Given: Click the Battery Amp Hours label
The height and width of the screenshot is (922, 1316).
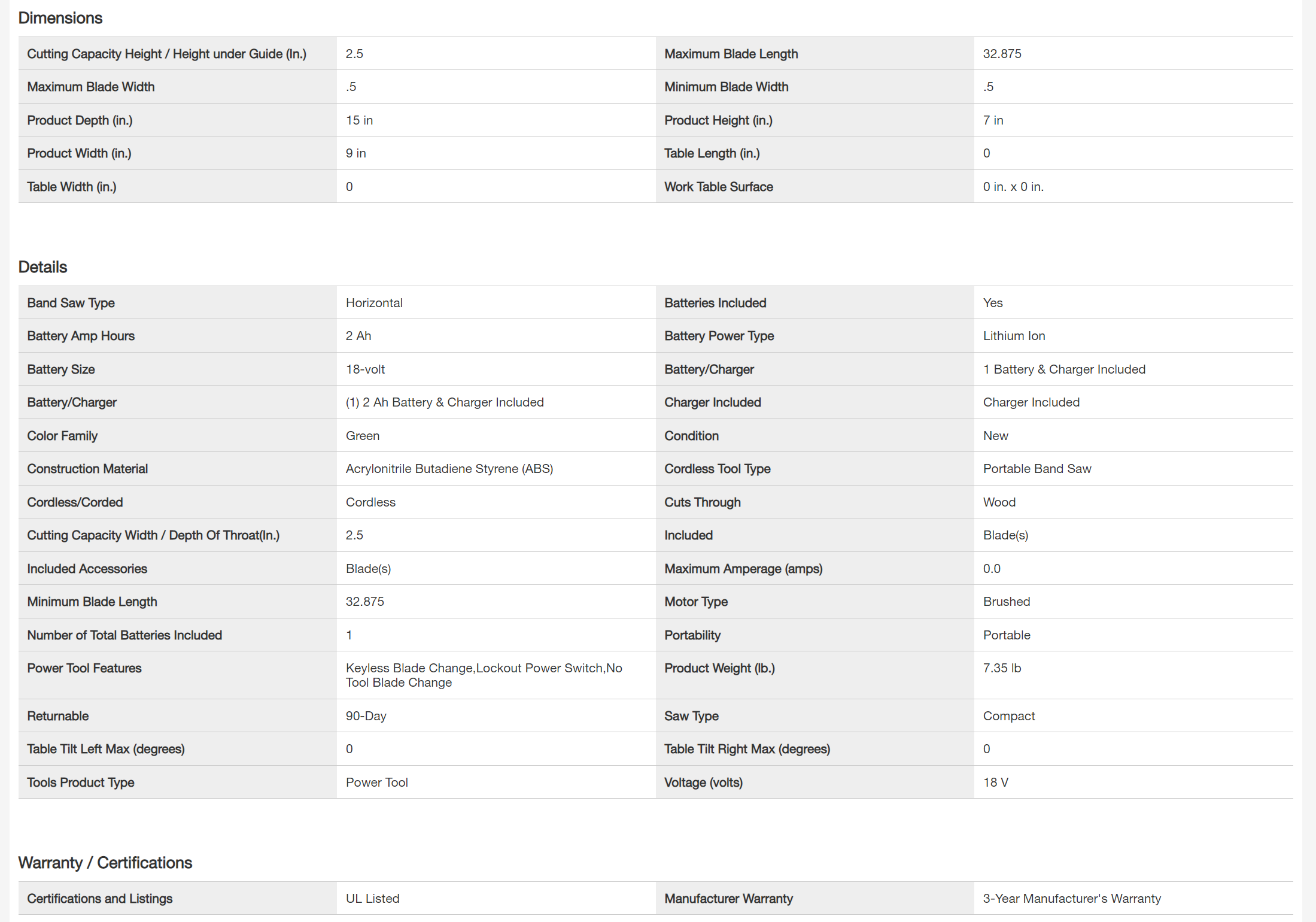Looking at the screenshot, I should coord(81,336).
